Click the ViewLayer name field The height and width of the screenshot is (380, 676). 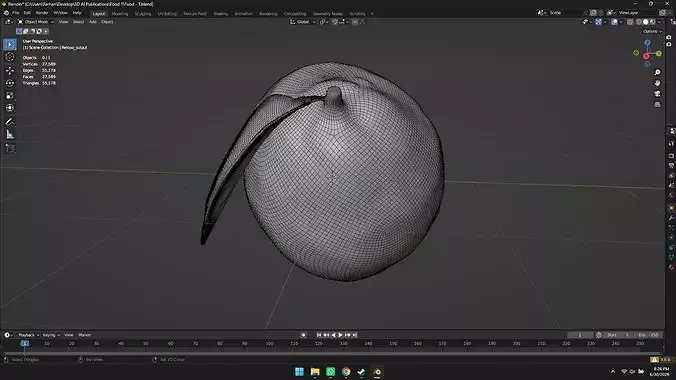pyautogui.click(x=637, y=13)
